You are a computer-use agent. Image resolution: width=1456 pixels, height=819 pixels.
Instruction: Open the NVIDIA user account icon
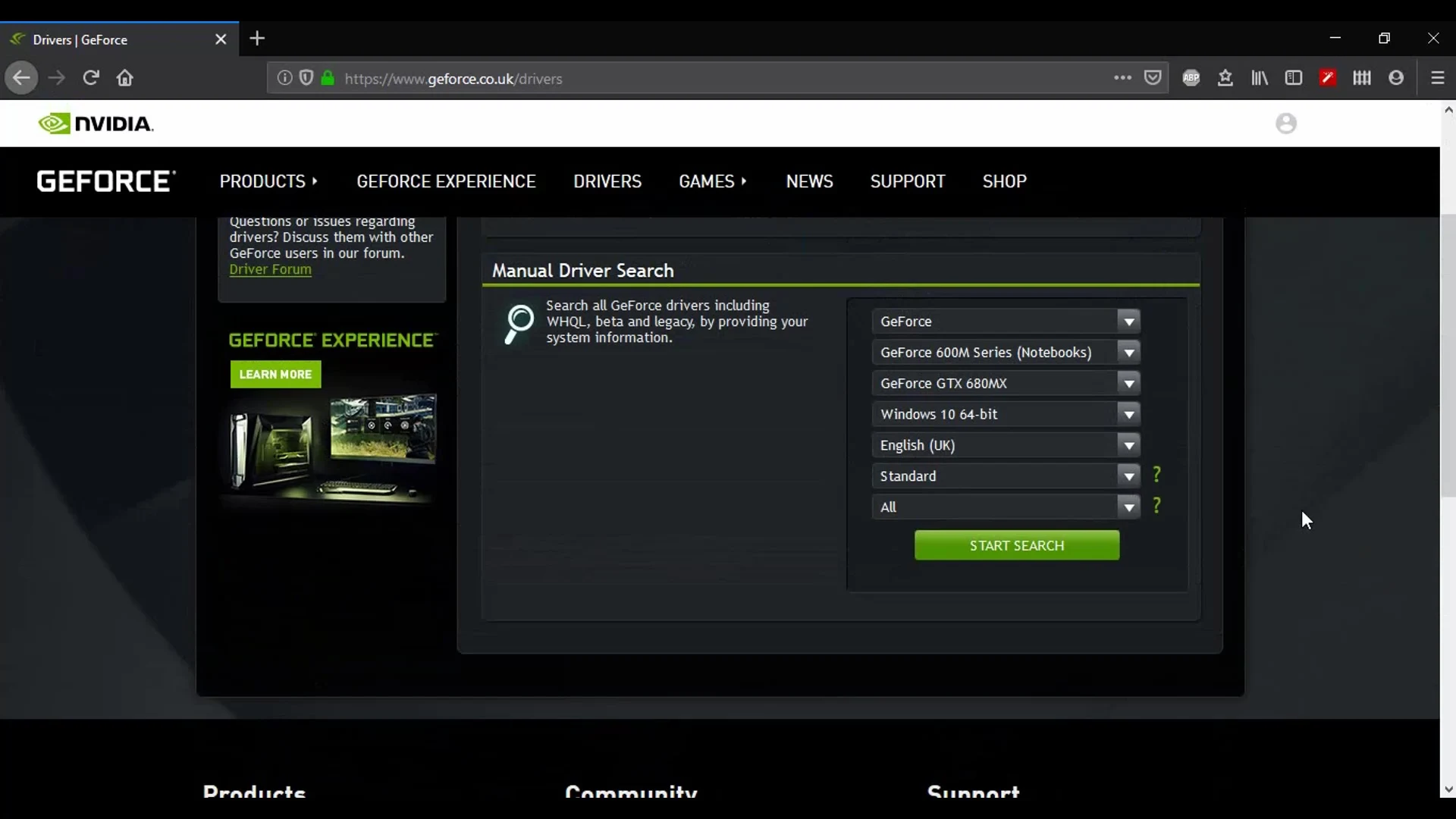1286,124
